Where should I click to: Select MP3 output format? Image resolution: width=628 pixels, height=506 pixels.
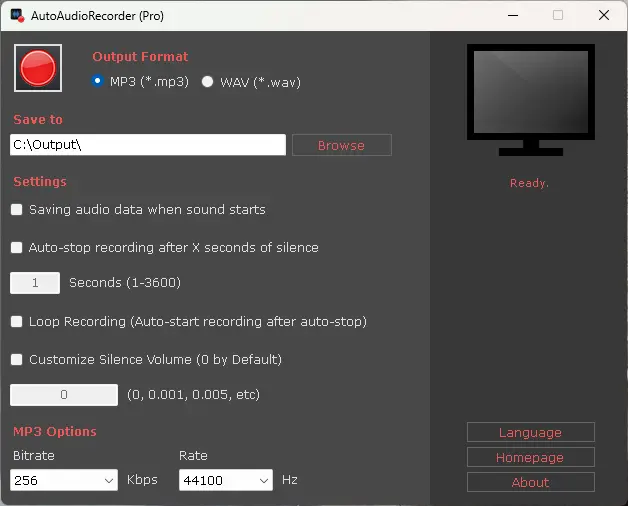pyautogui.click(x=97, y=82)
